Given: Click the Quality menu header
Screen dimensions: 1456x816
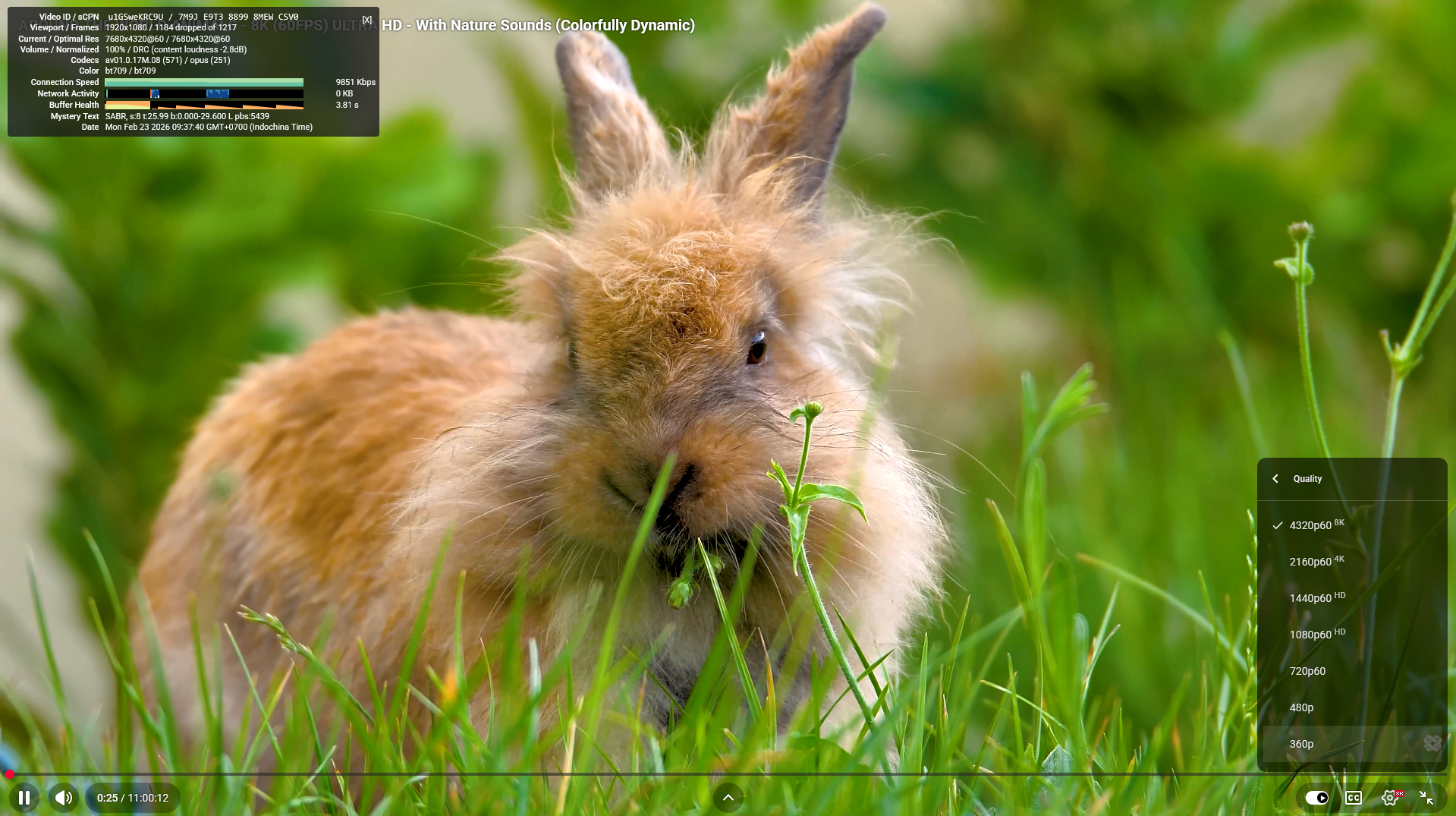Looking at the screenshot, I should pos(1307,479).
